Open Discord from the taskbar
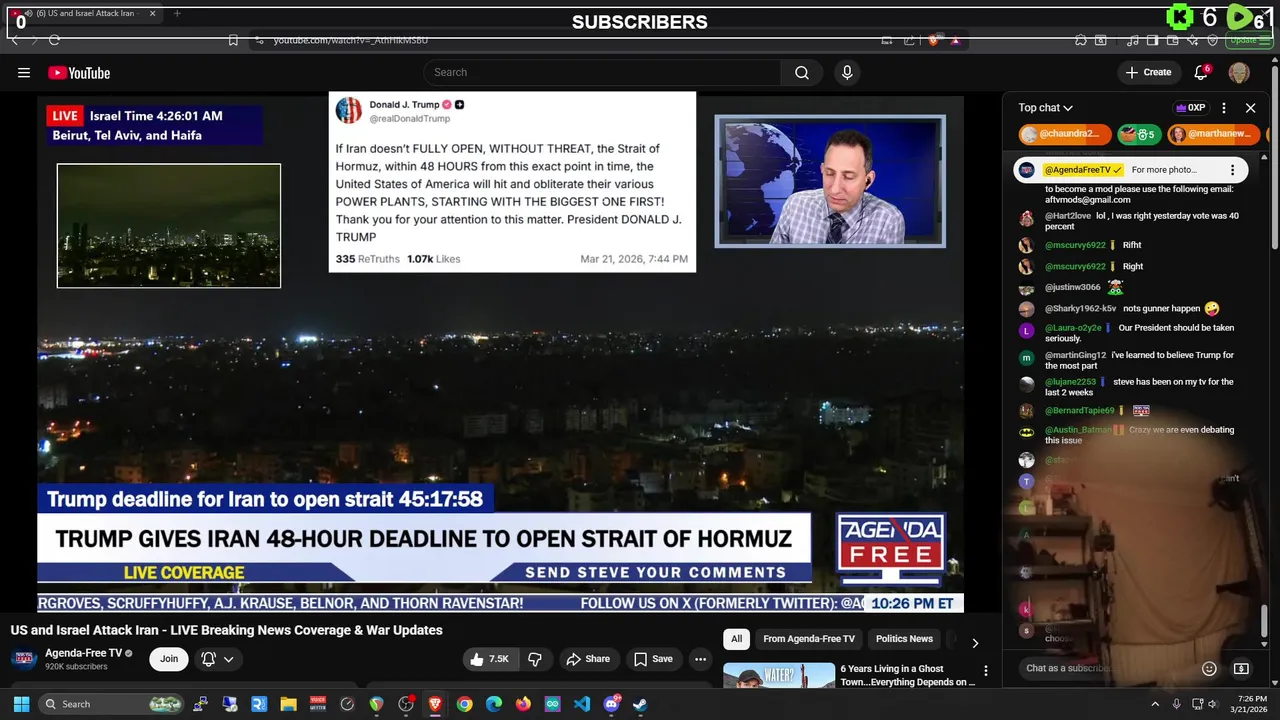1280x720 pixels. click(611, 704)
